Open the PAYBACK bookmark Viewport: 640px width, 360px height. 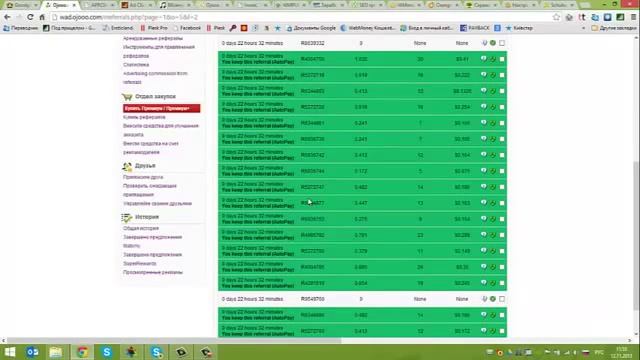[474, 28]
